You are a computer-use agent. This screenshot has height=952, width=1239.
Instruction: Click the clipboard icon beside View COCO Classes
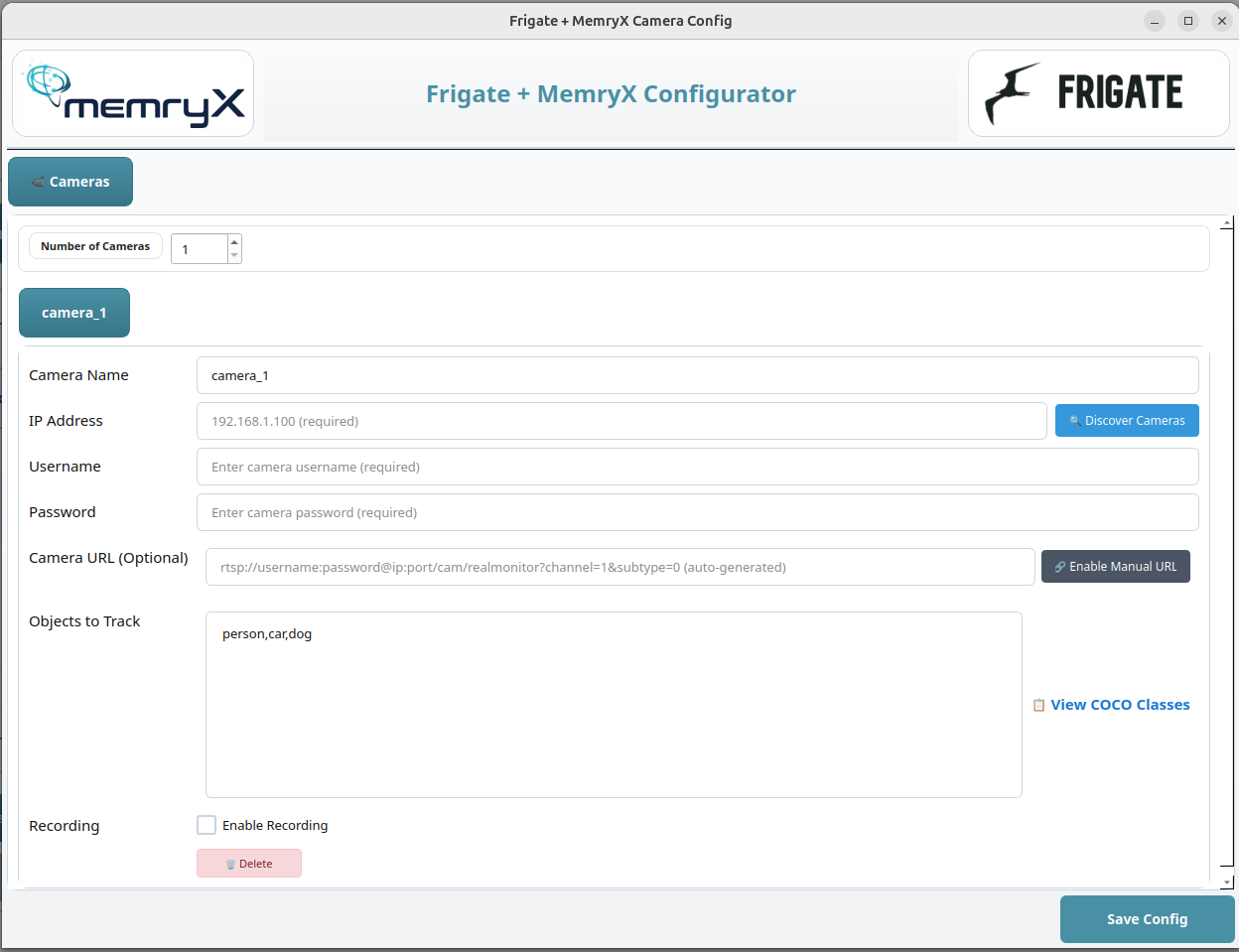pos(1038,704)
